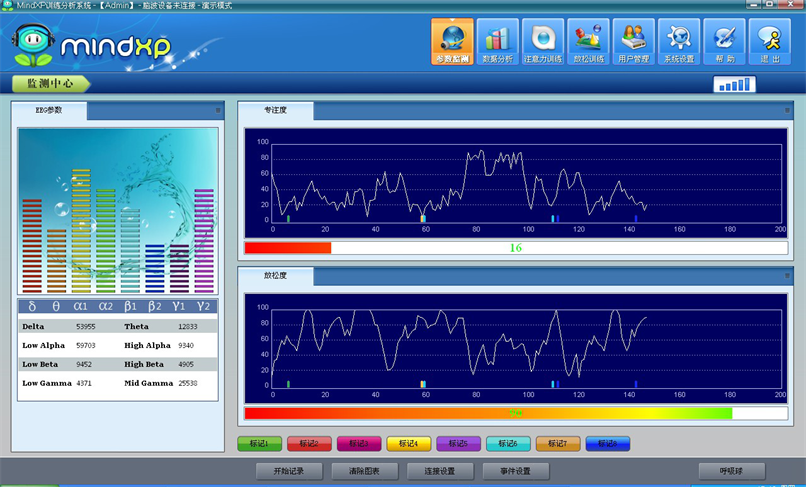806x487 pixels.
Task: Launch the 放松训练 relaxation training module
Action: (x=588, y=42)
